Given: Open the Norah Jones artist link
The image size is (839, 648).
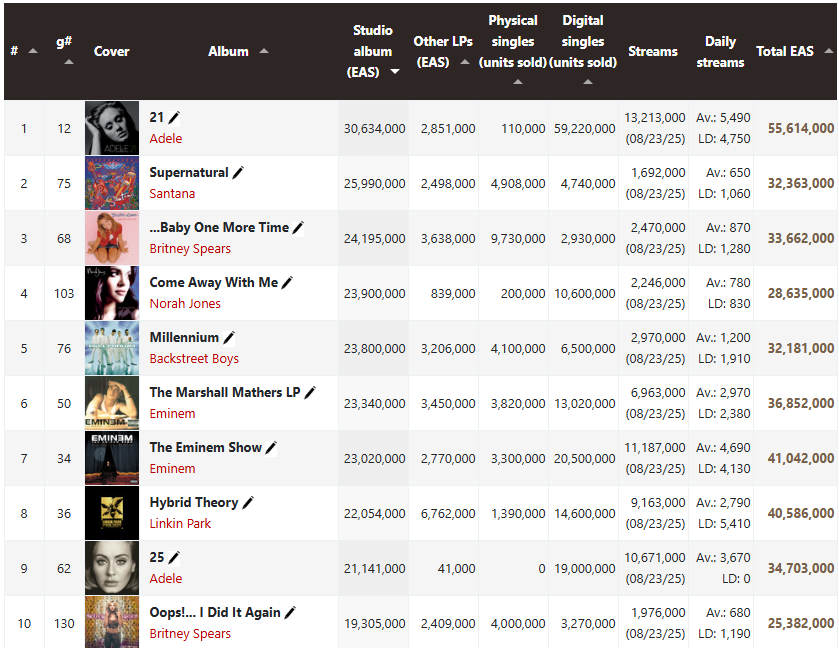Looking at the screenshot, I should point(185,303).
